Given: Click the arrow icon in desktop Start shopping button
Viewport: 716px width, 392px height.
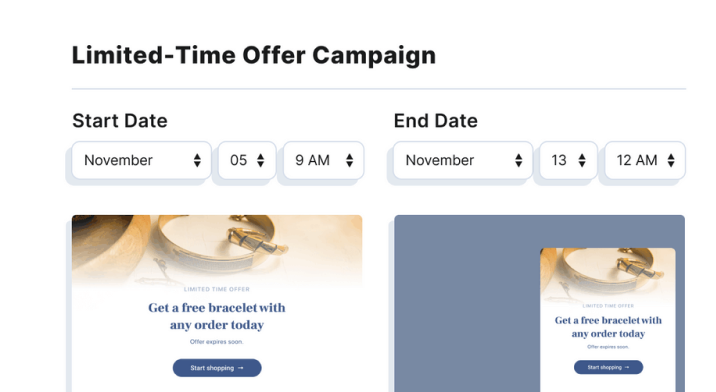Looking at the screenshot, I should [241, 368].
